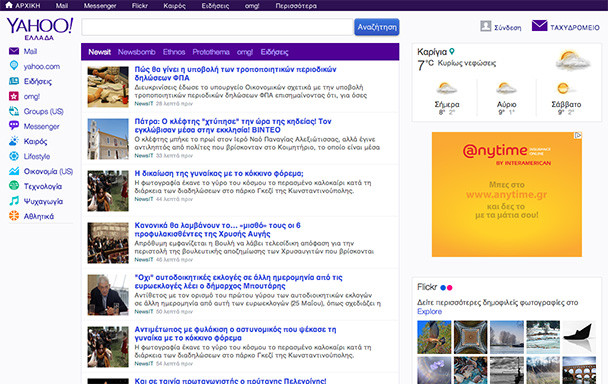Viewport: 608px width, 384px height.
Task: Click the Lifestyle sidebar icon
Action: tap(14, 156)
